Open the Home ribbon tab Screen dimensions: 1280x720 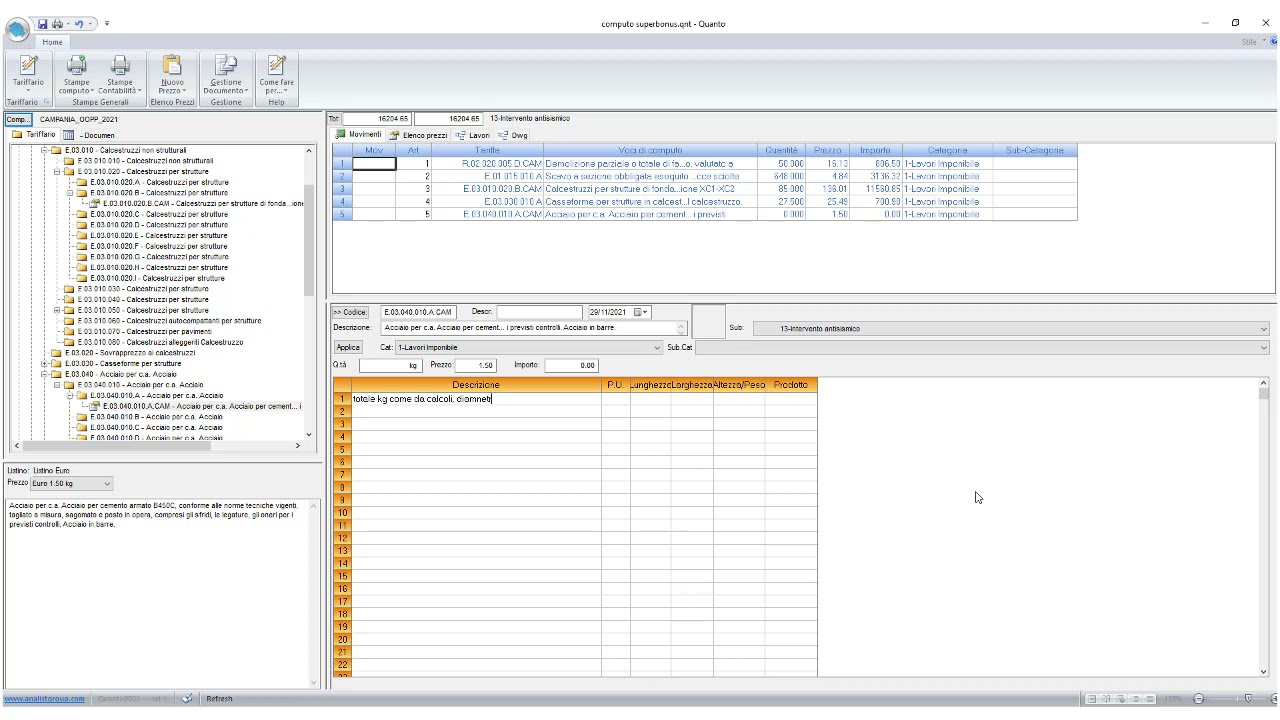[x=52, y=42]
